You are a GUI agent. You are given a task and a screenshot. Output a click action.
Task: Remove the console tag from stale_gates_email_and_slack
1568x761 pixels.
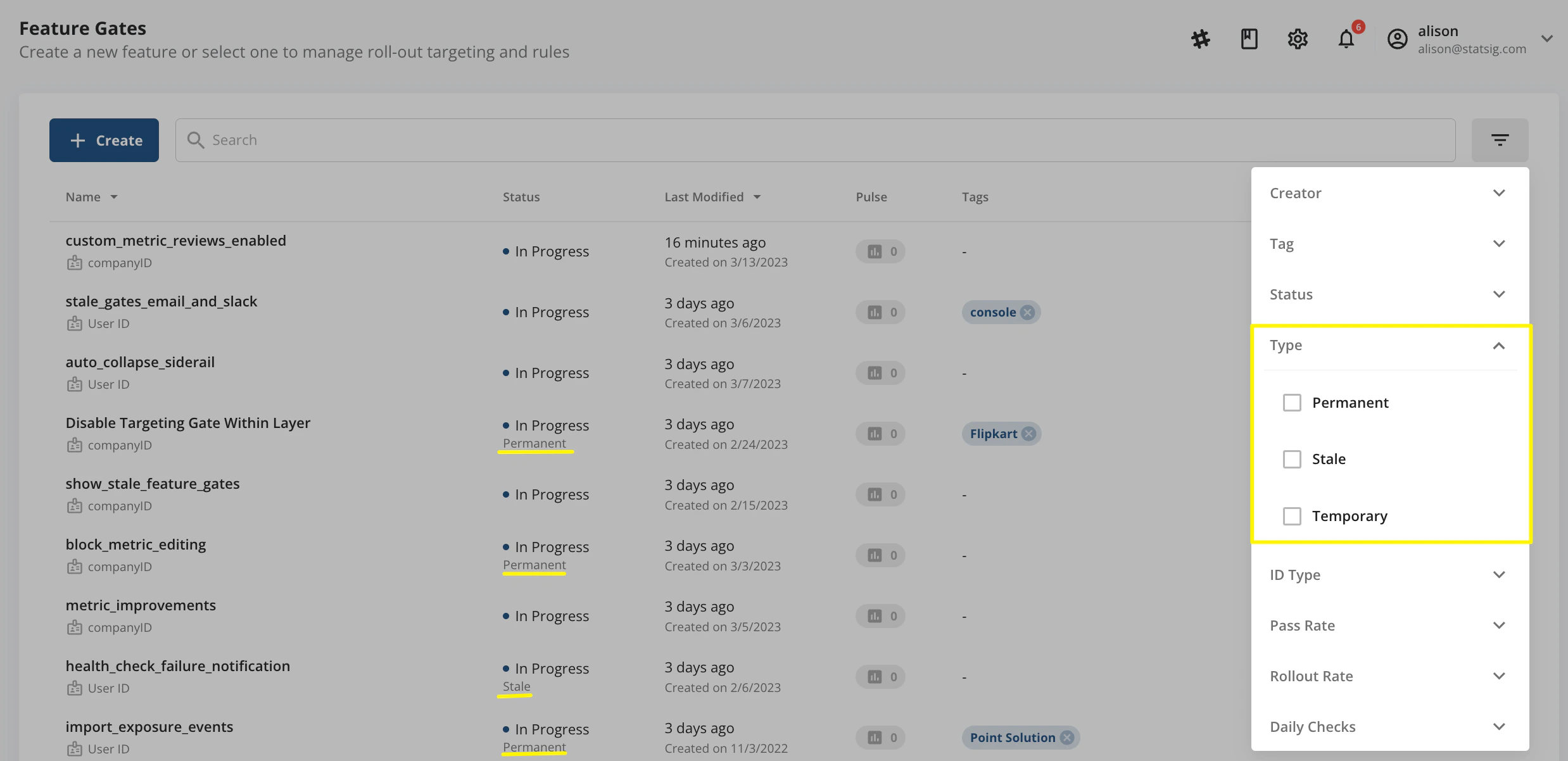click(x=1027, y=311)
